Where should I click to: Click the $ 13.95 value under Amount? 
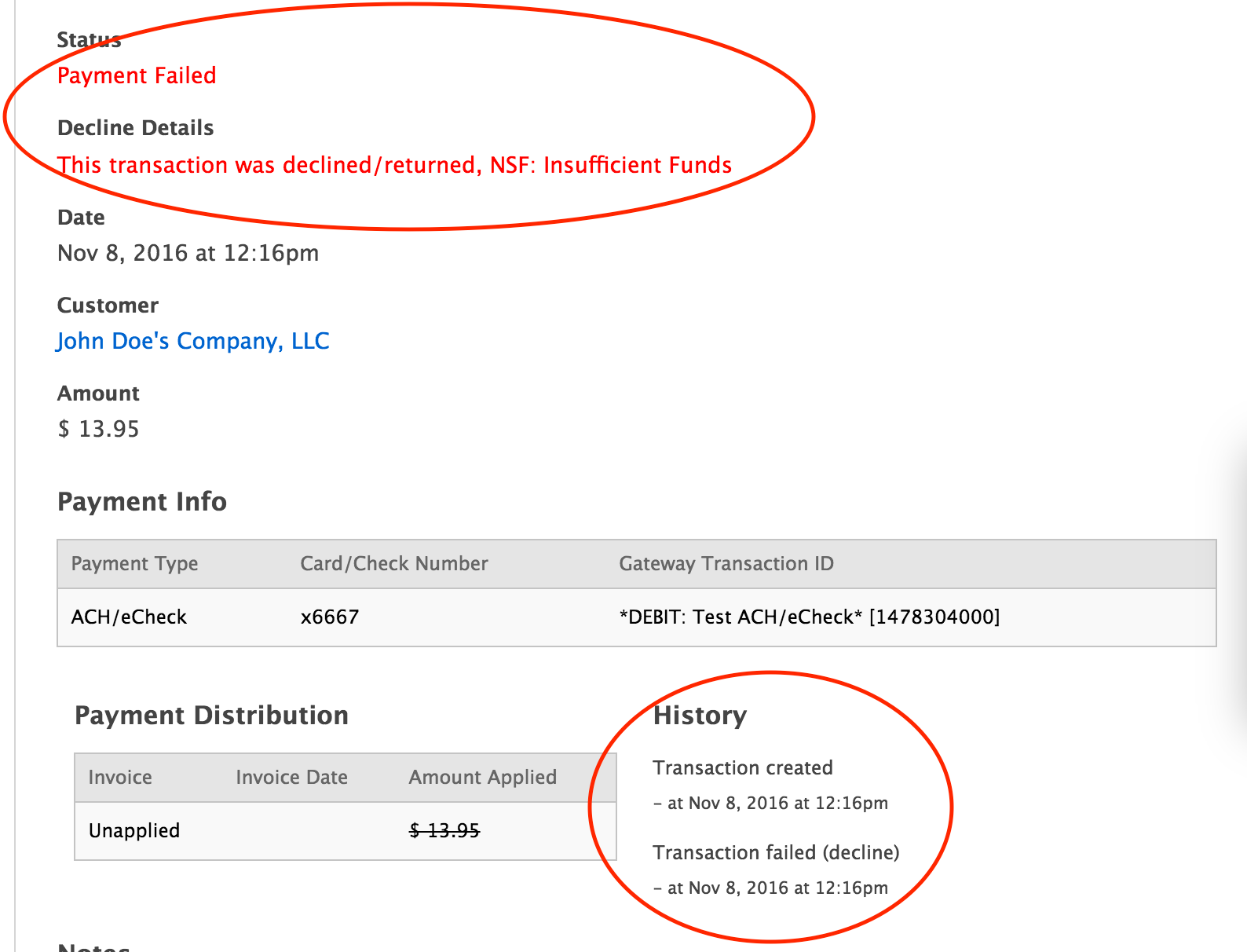(x=99, y=429)
